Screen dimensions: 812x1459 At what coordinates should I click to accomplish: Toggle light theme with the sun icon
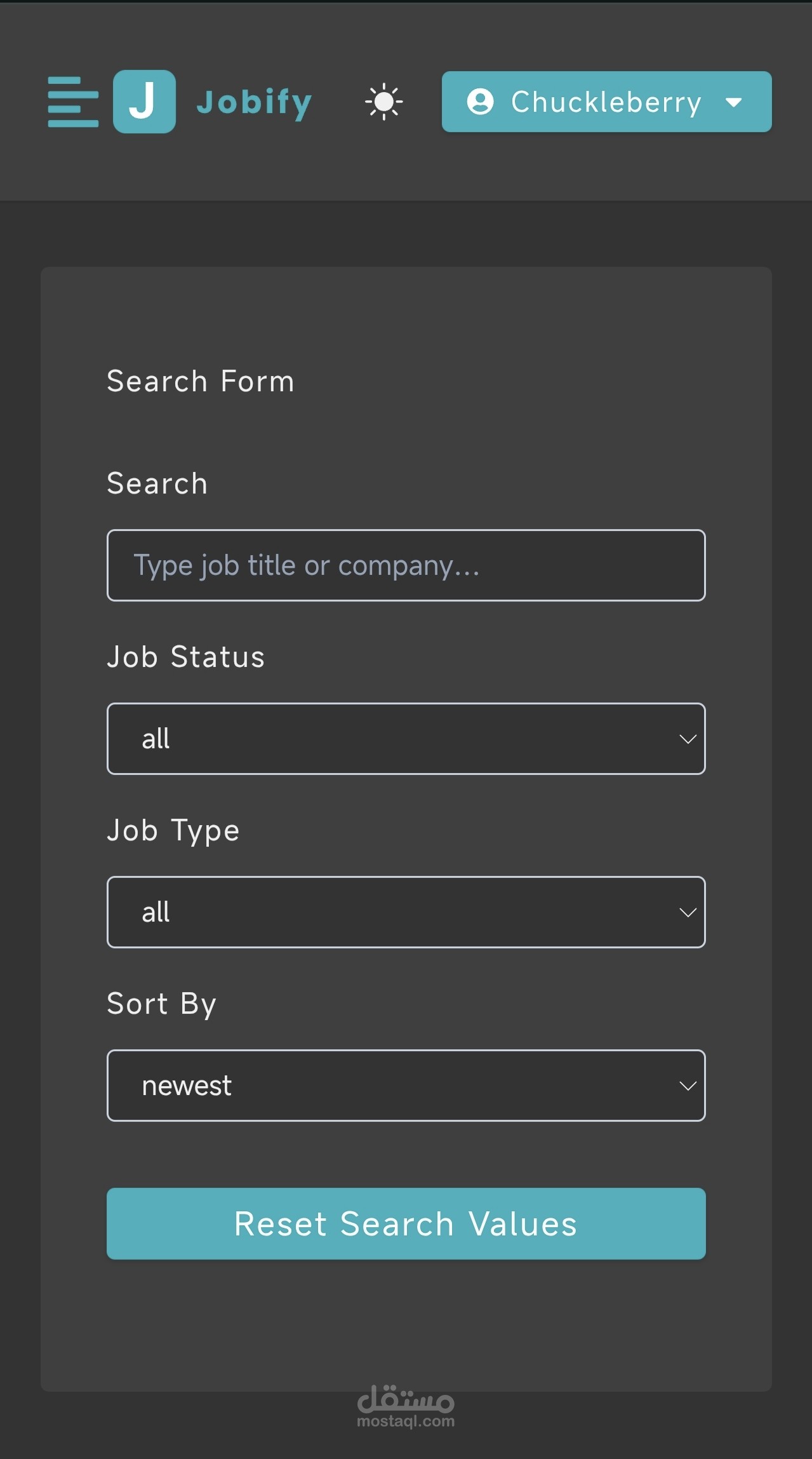coord(384,102)
